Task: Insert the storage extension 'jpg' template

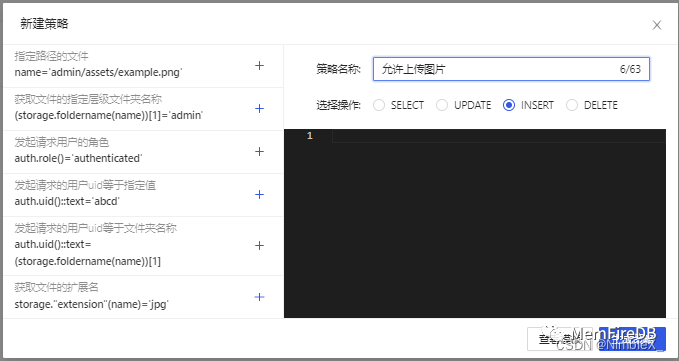Action: tap(259, 297)
